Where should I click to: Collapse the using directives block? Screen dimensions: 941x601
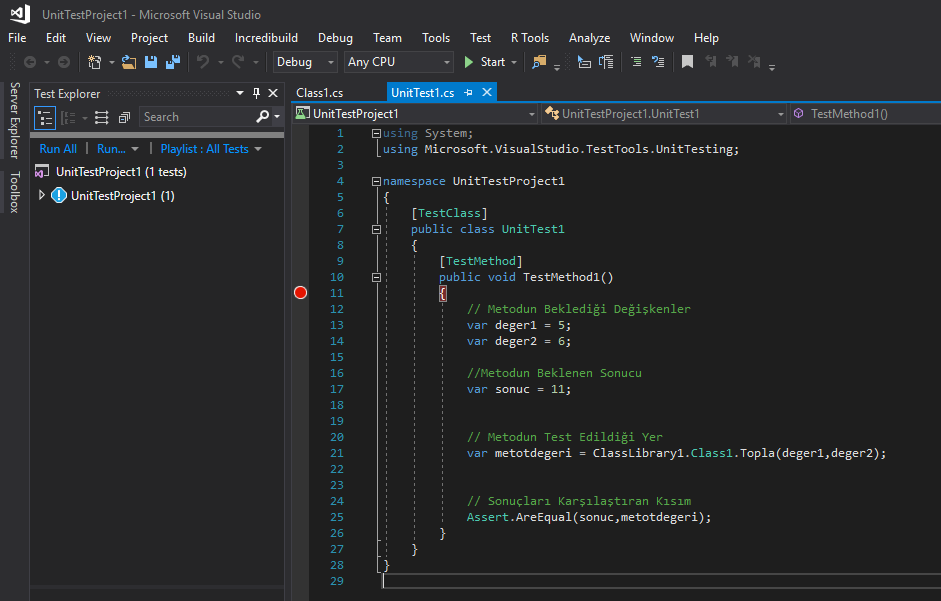pos(376,133)
